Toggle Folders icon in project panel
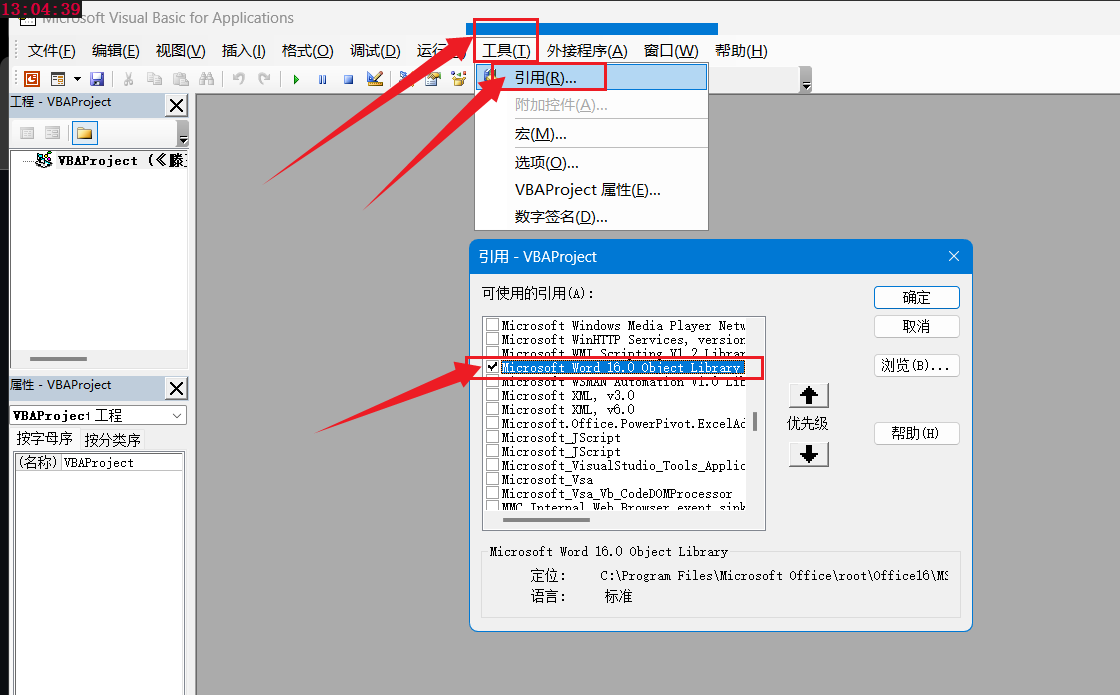 pos(85,133)
